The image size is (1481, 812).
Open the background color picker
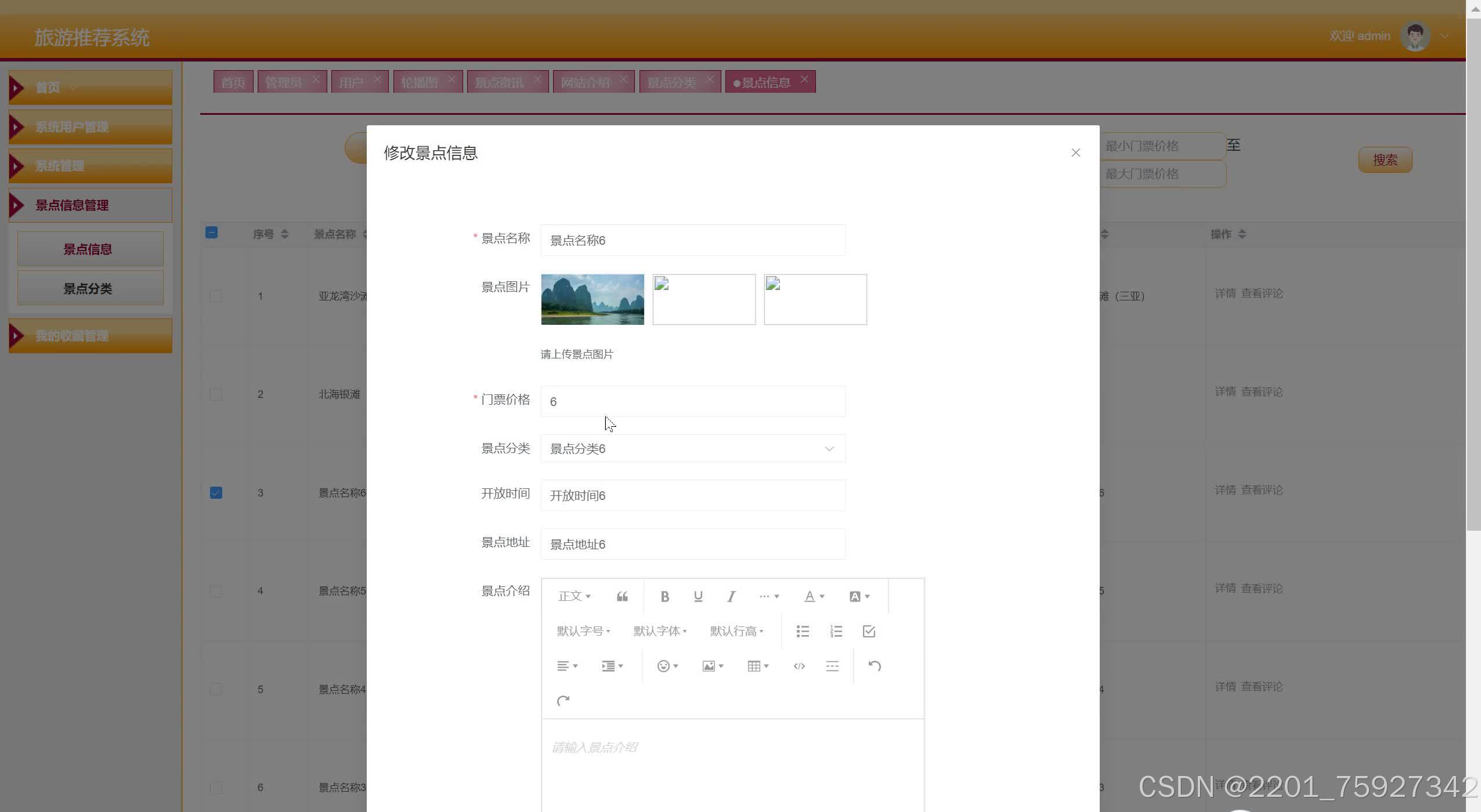[859, 596]
